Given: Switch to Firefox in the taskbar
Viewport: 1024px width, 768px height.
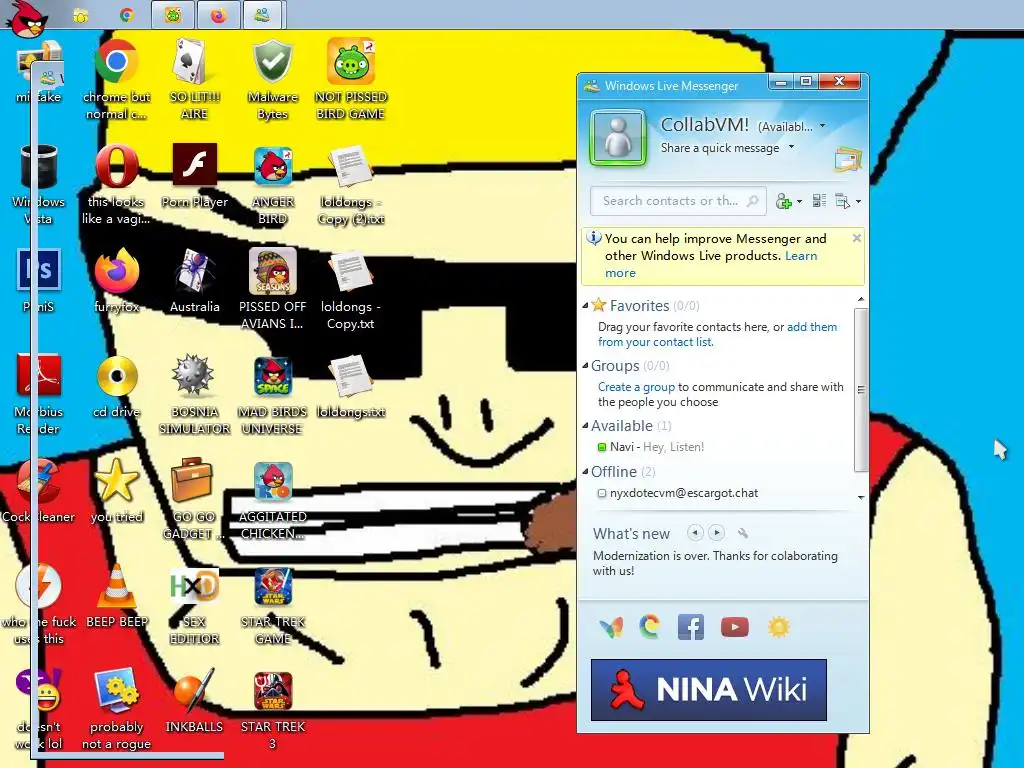Looking at the screenshot, I should 218,15.
